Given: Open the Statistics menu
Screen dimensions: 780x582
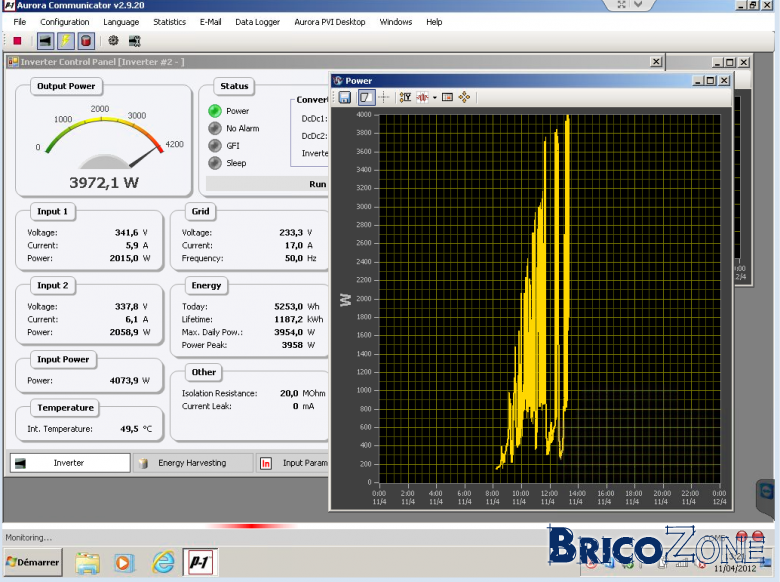Looking at the screenshot, I should tap(169, 22).
